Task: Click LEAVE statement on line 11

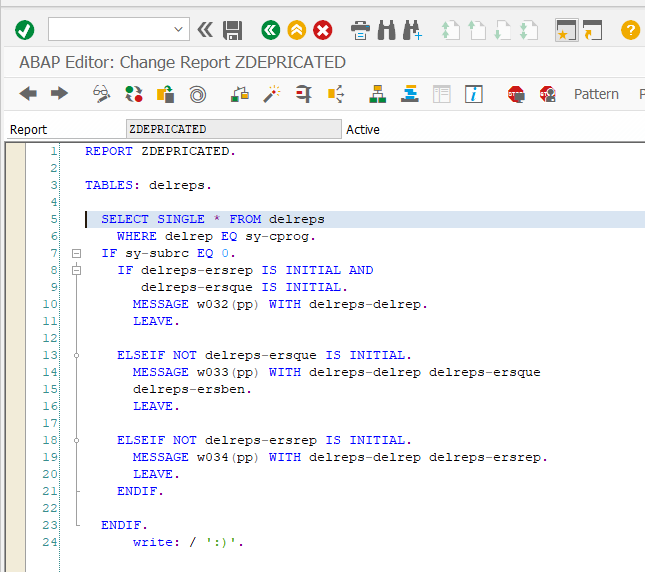Action: 156,321
